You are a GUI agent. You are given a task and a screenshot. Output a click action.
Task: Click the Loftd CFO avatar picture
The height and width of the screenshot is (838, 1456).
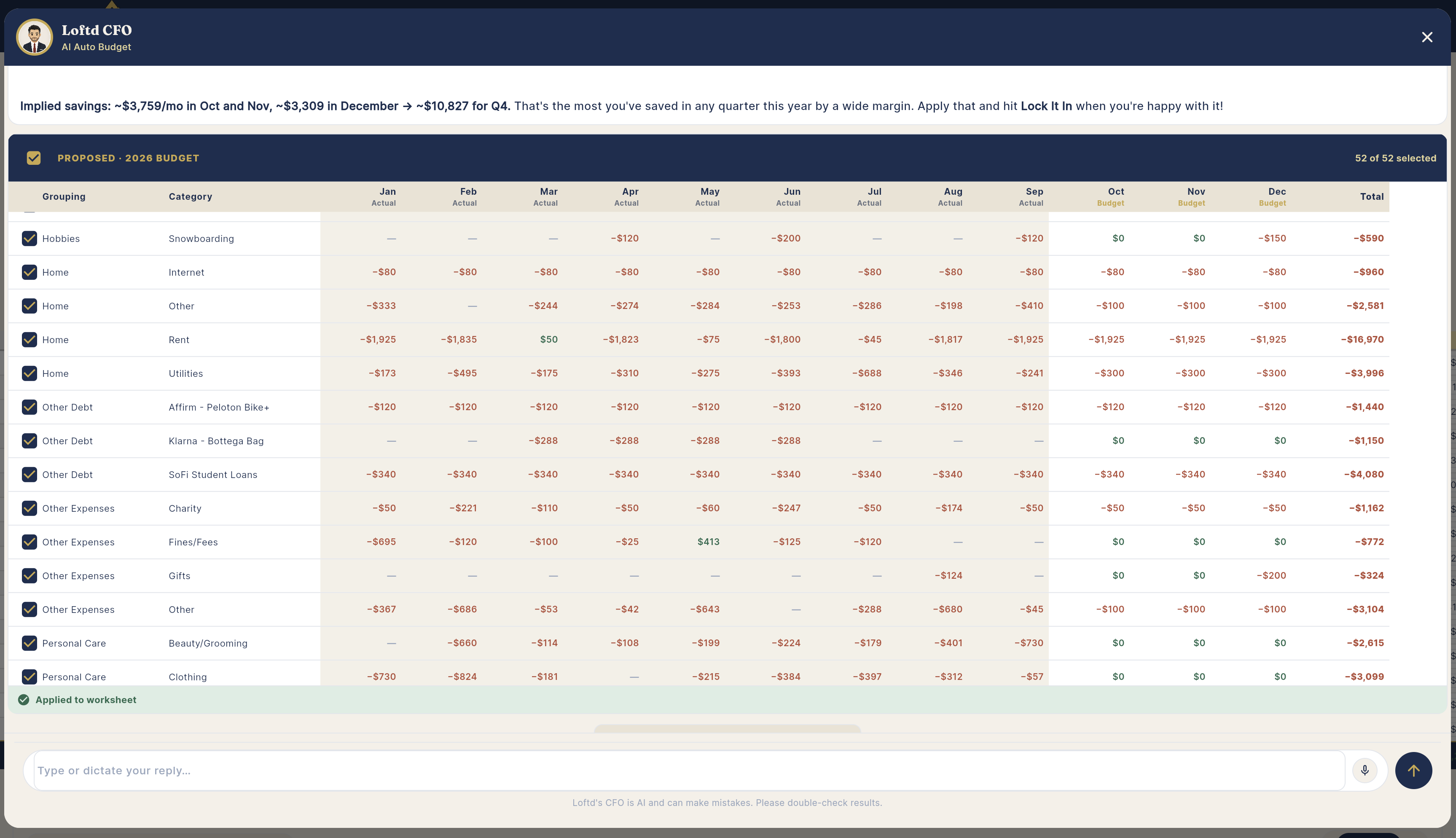click(x=35, y=37)
